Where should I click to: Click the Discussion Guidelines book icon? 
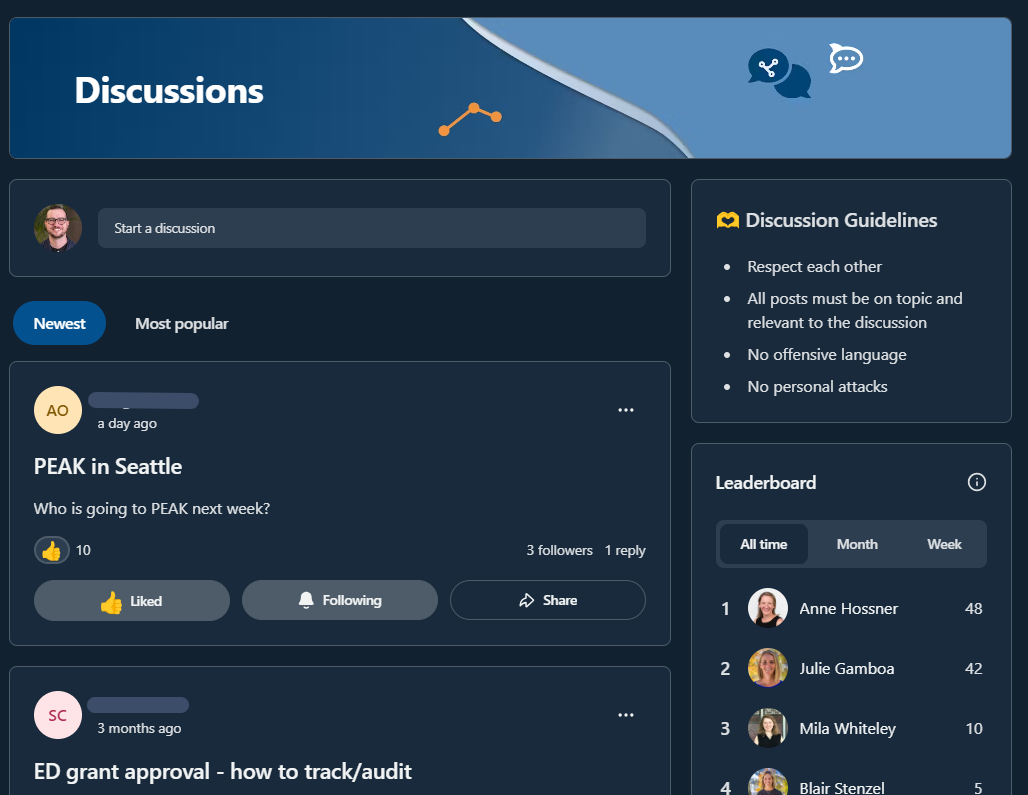pyautogui.click(x=728, y=220)
